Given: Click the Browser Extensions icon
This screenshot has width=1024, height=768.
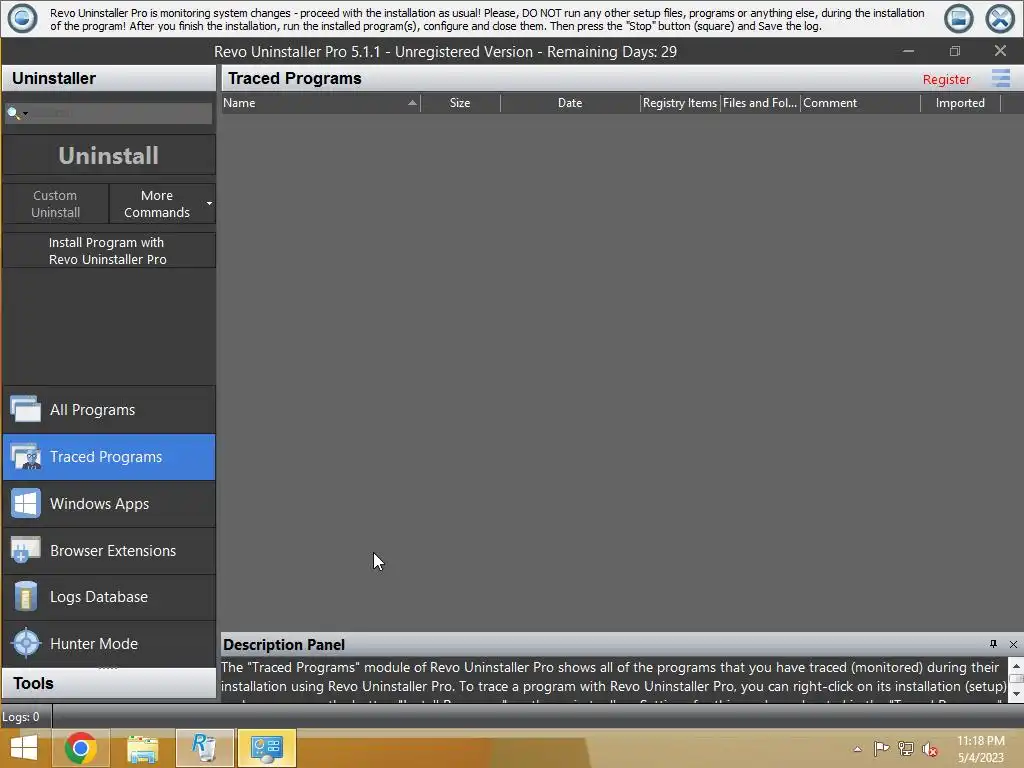Looking at the screenshot, I should [x=25, y=550].
